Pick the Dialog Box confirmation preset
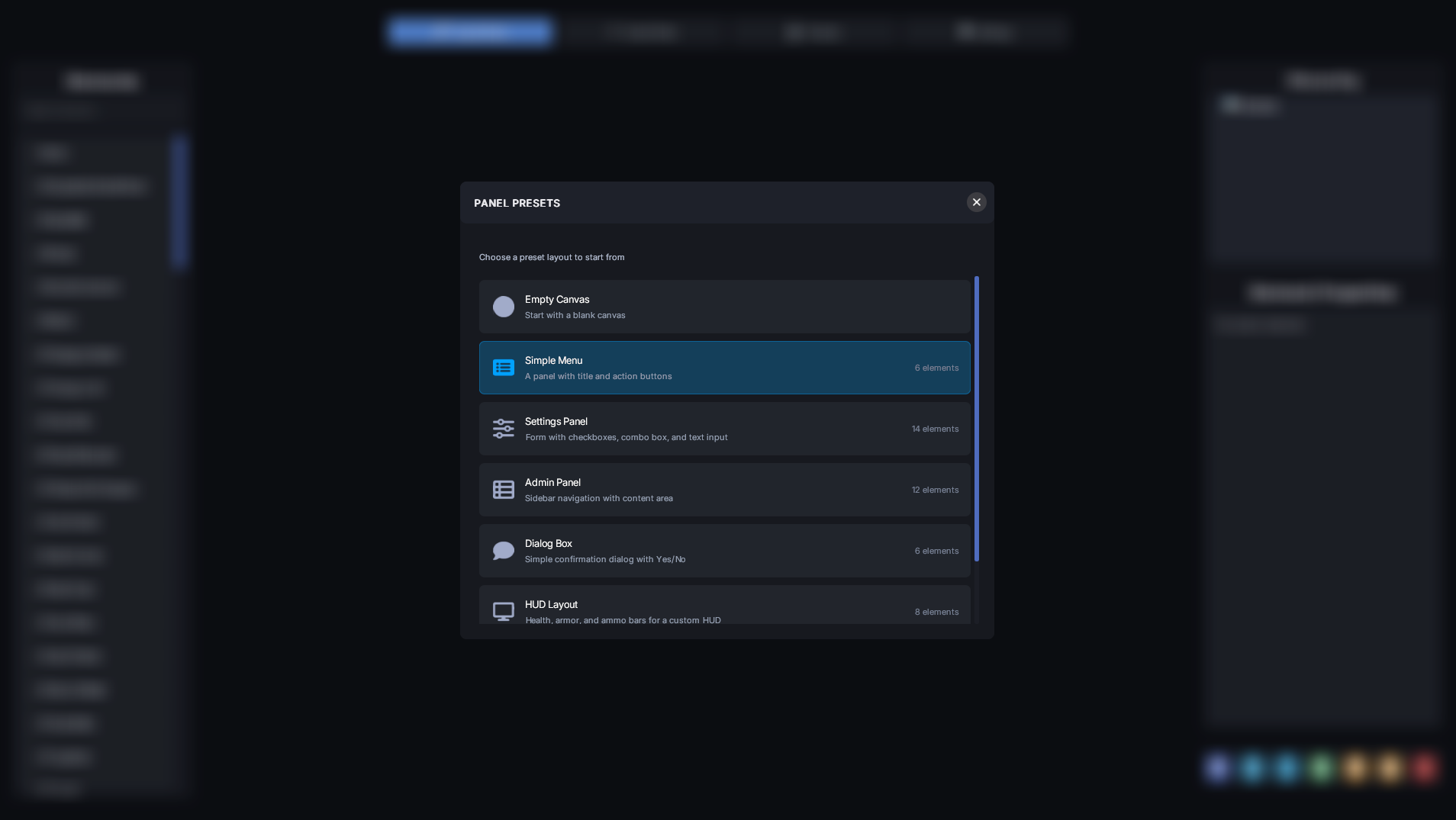 point(724,550)
